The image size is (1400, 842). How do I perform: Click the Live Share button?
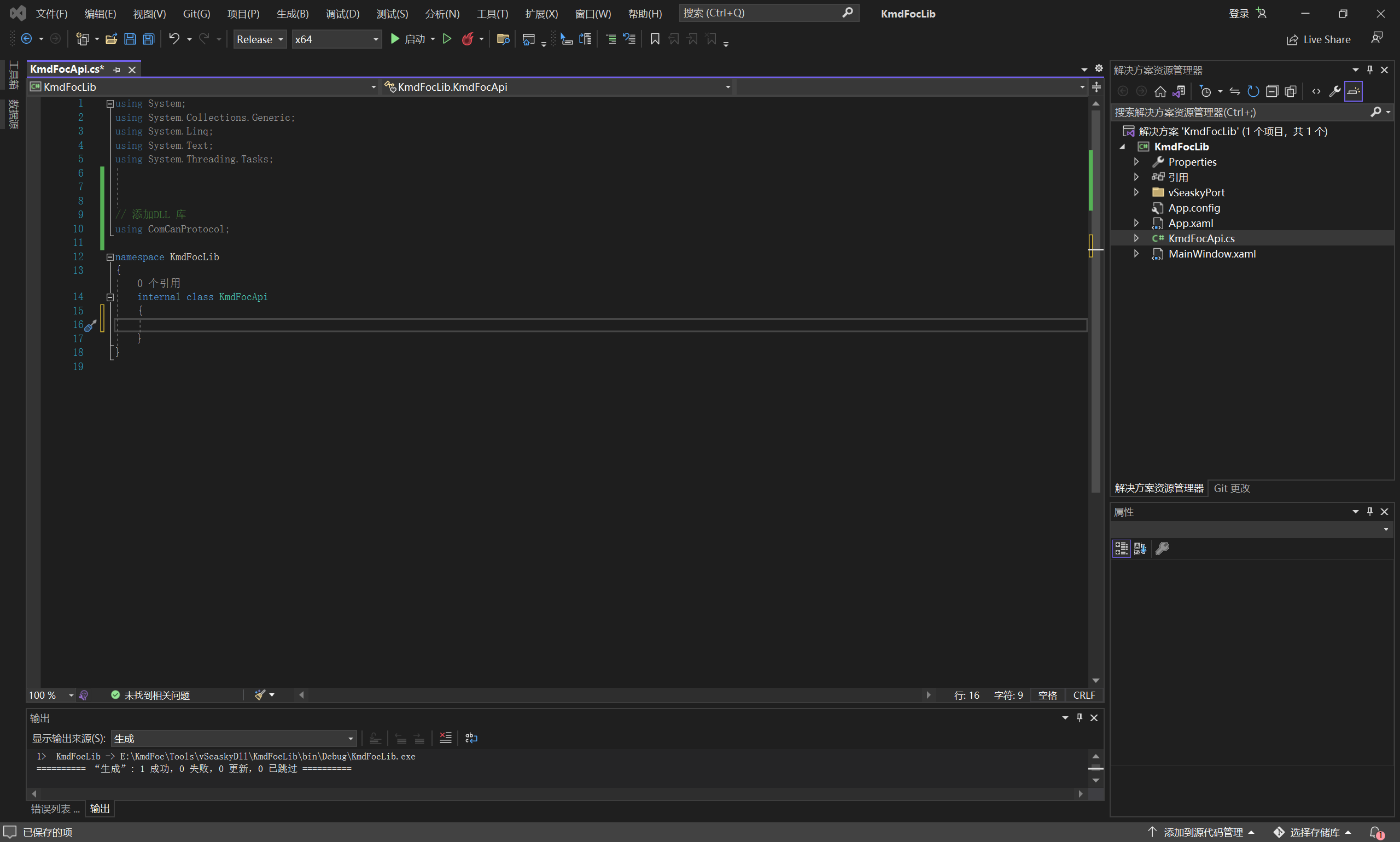tap(1319, 39)
